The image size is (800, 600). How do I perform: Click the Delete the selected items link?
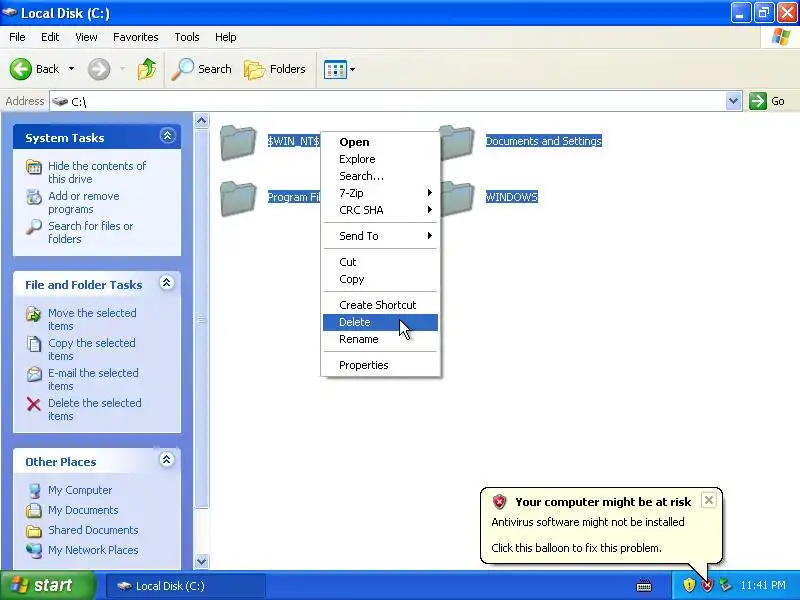(x=95, y=410)
